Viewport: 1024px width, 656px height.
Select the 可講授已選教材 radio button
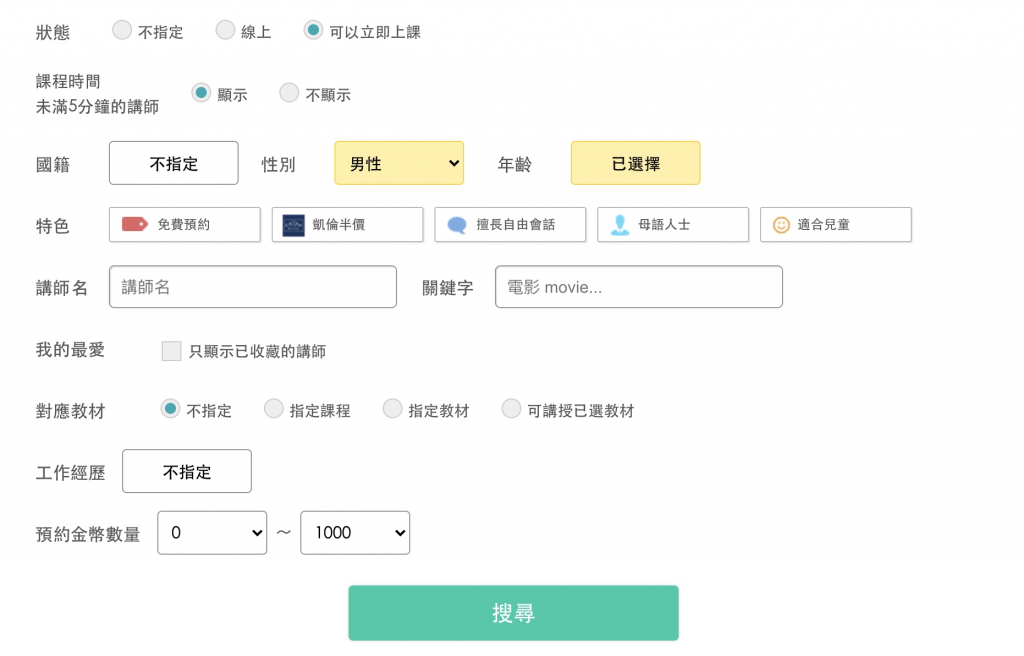click(x=511, y=409)
